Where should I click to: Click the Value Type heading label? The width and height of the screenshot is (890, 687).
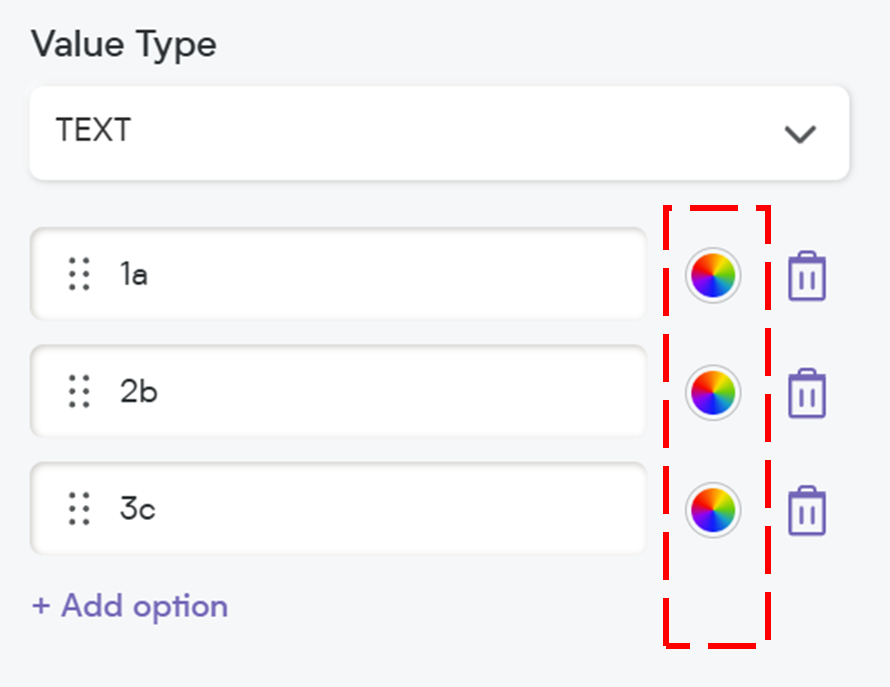pos(124,44)
